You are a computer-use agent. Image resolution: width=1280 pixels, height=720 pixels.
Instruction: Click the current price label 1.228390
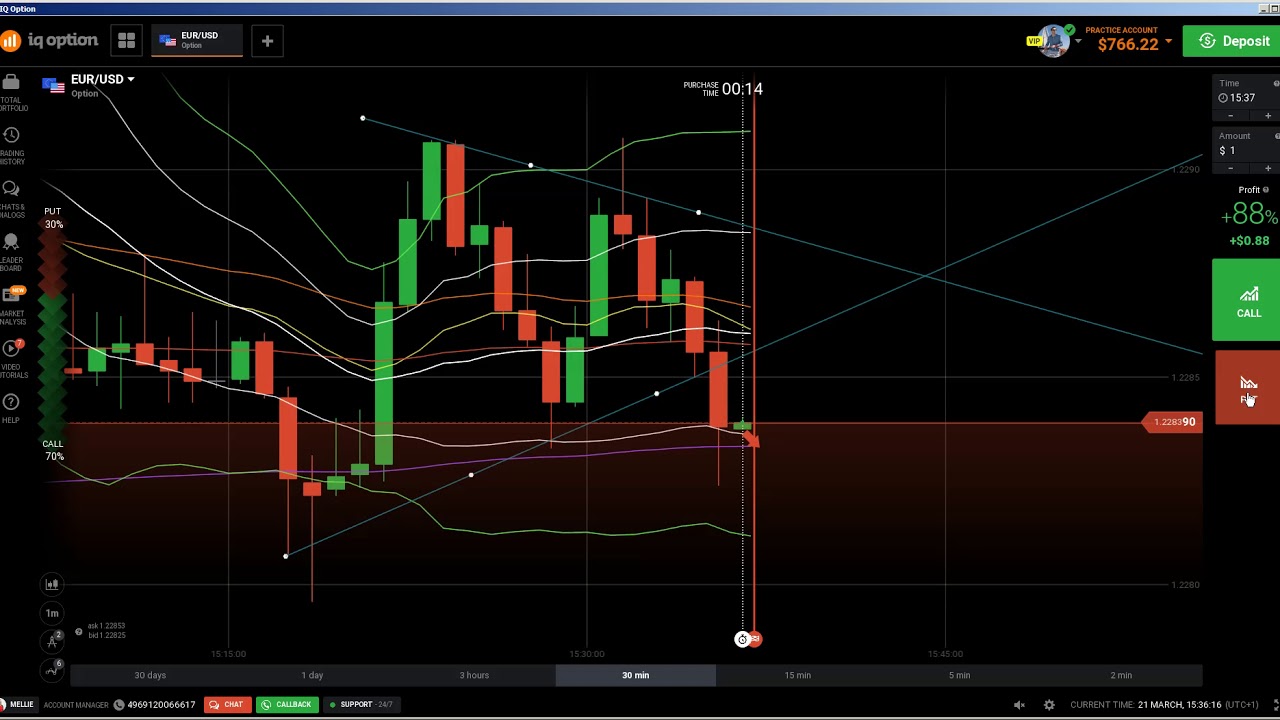1175,422
